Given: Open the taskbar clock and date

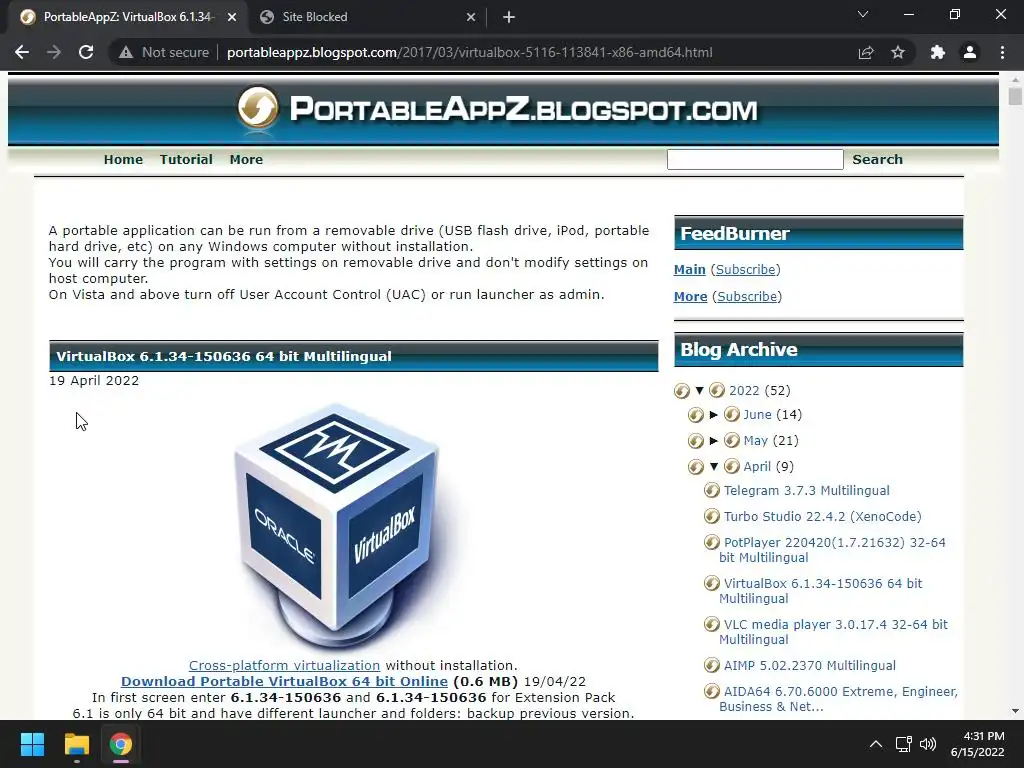Looking at the screenshot, I should (x=978, y=744).
